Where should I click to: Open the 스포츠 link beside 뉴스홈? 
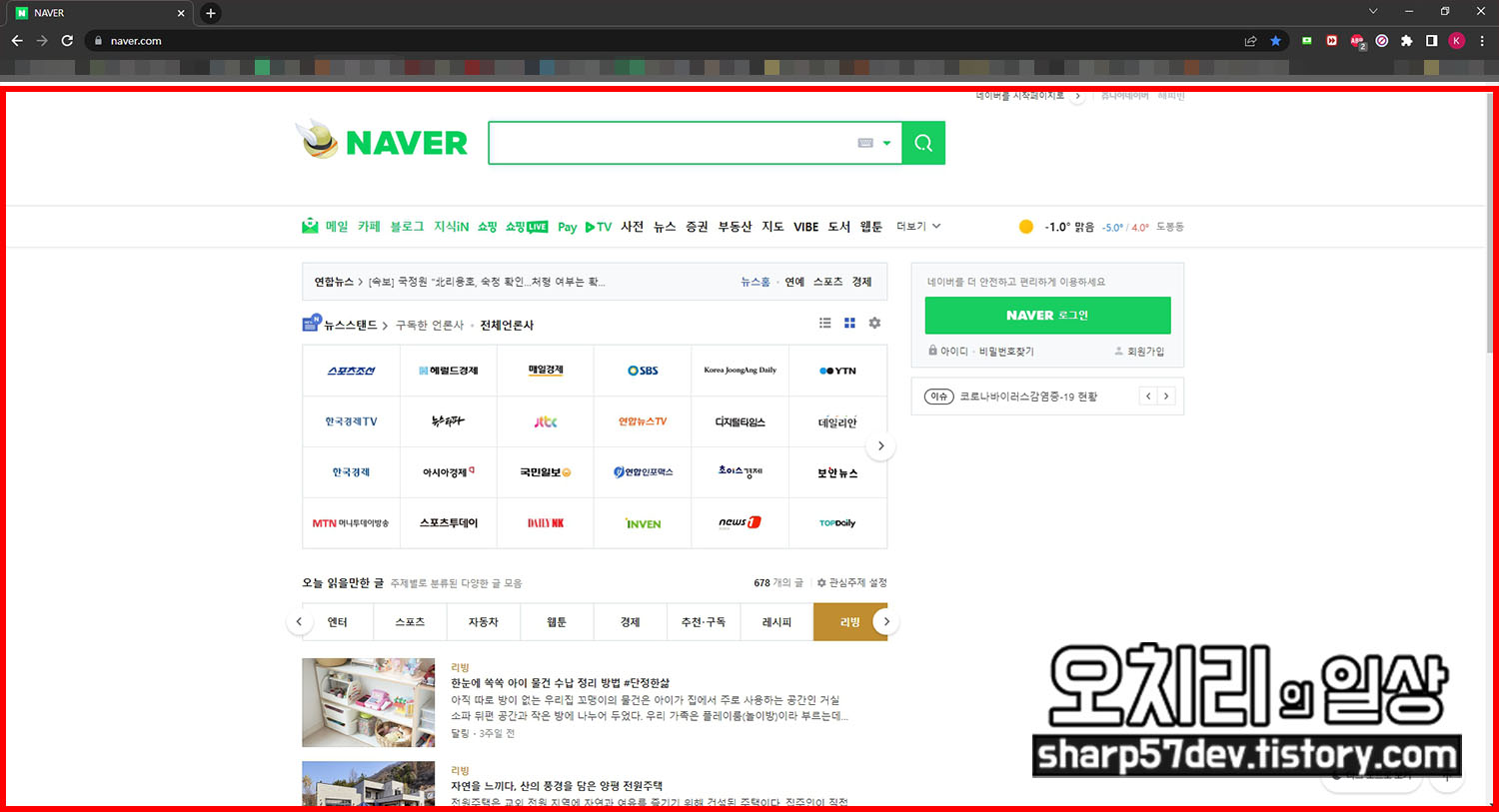pos(827,282)
